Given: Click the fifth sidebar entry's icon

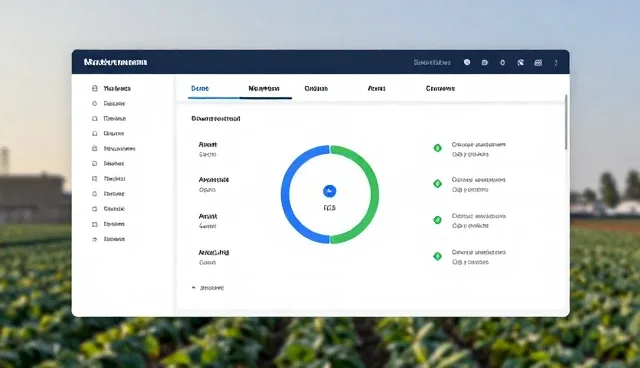Looking at the screenshot, I should tap(95, 149).
